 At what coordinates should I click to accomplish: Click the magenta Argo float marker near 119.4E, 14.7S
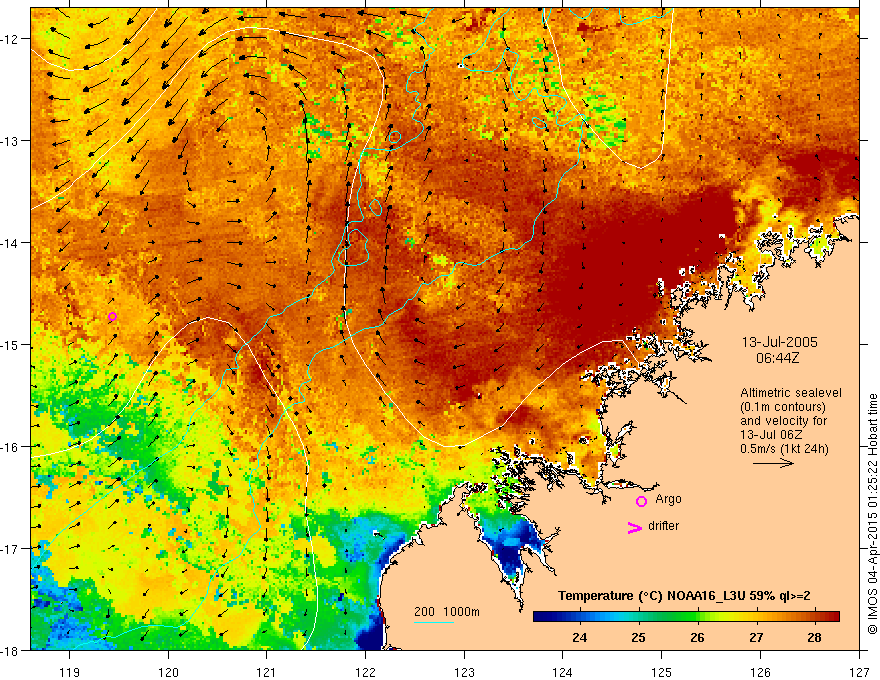click(112, 316)
